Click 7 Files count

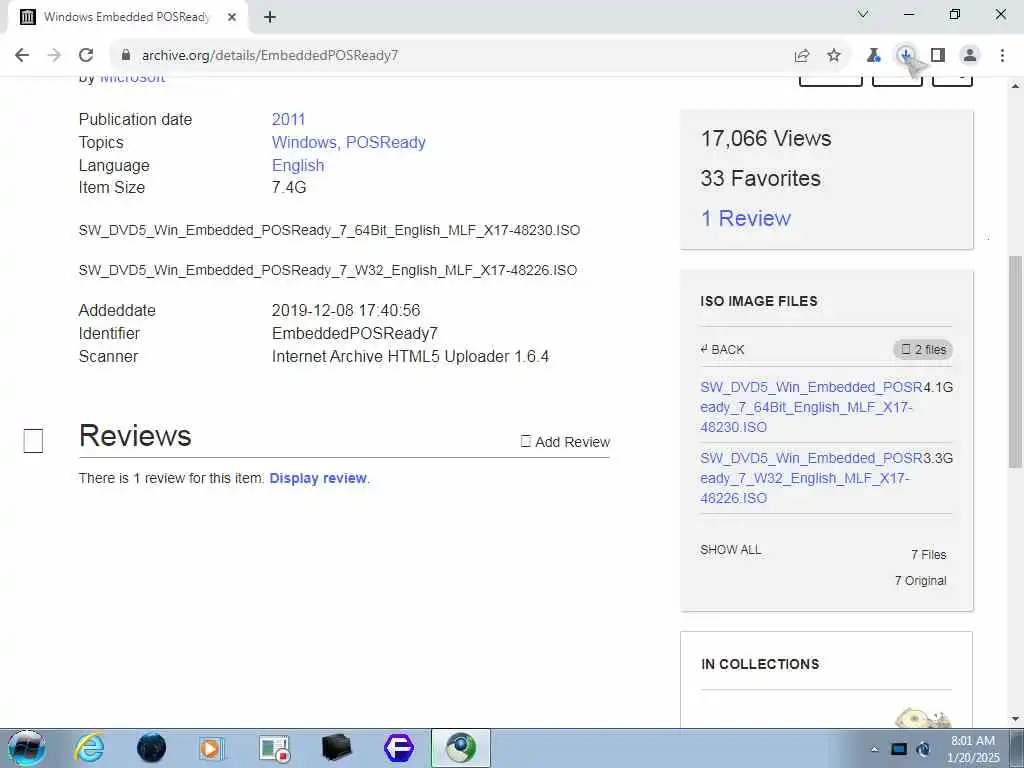(929, 555)
